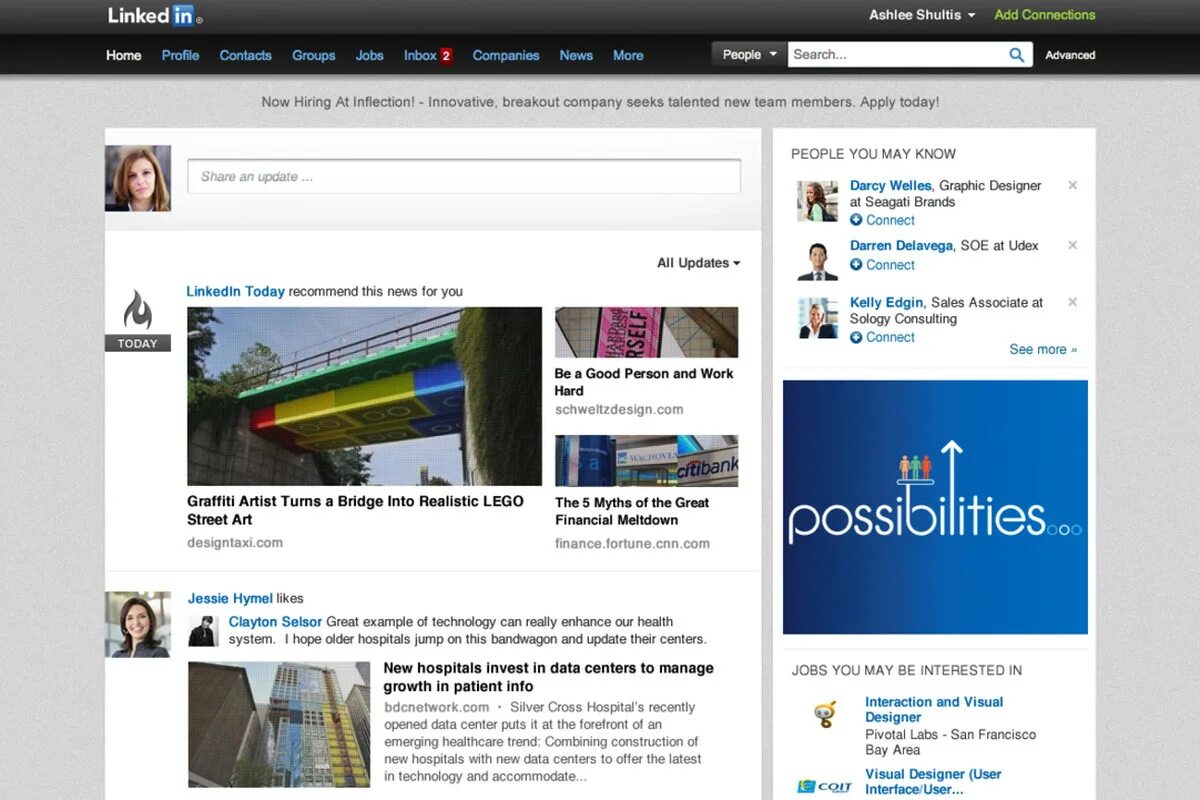1200x800 pixels.
Task: Click schweltzdesign.com source text
Action: [619, 409]
